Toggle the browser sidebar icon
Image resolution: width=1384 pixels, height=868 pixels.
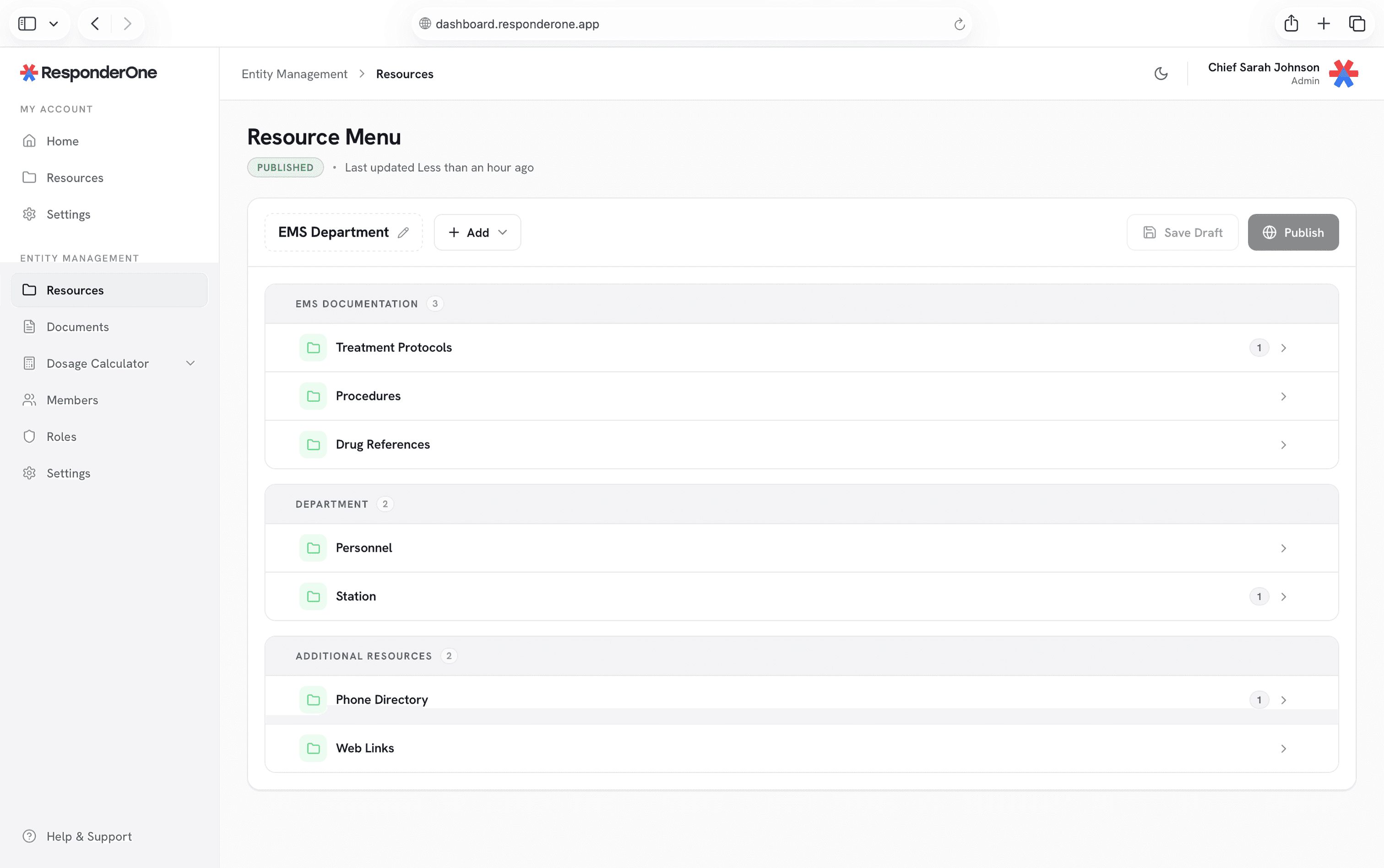tap(27, 23)
